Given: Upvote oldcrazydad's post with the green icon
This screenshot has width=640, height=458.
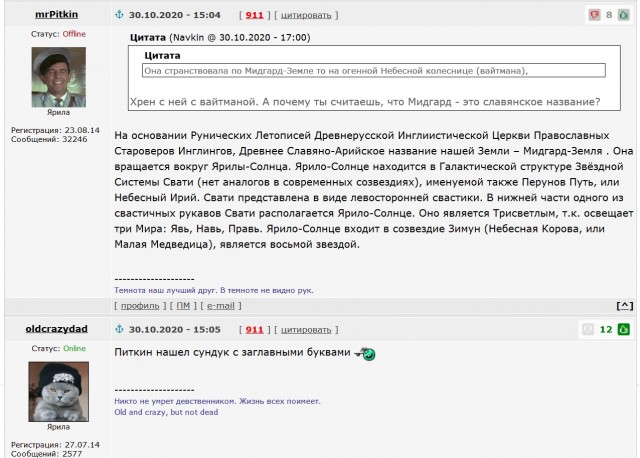Looking at the screenshot, I should point(624,329).
